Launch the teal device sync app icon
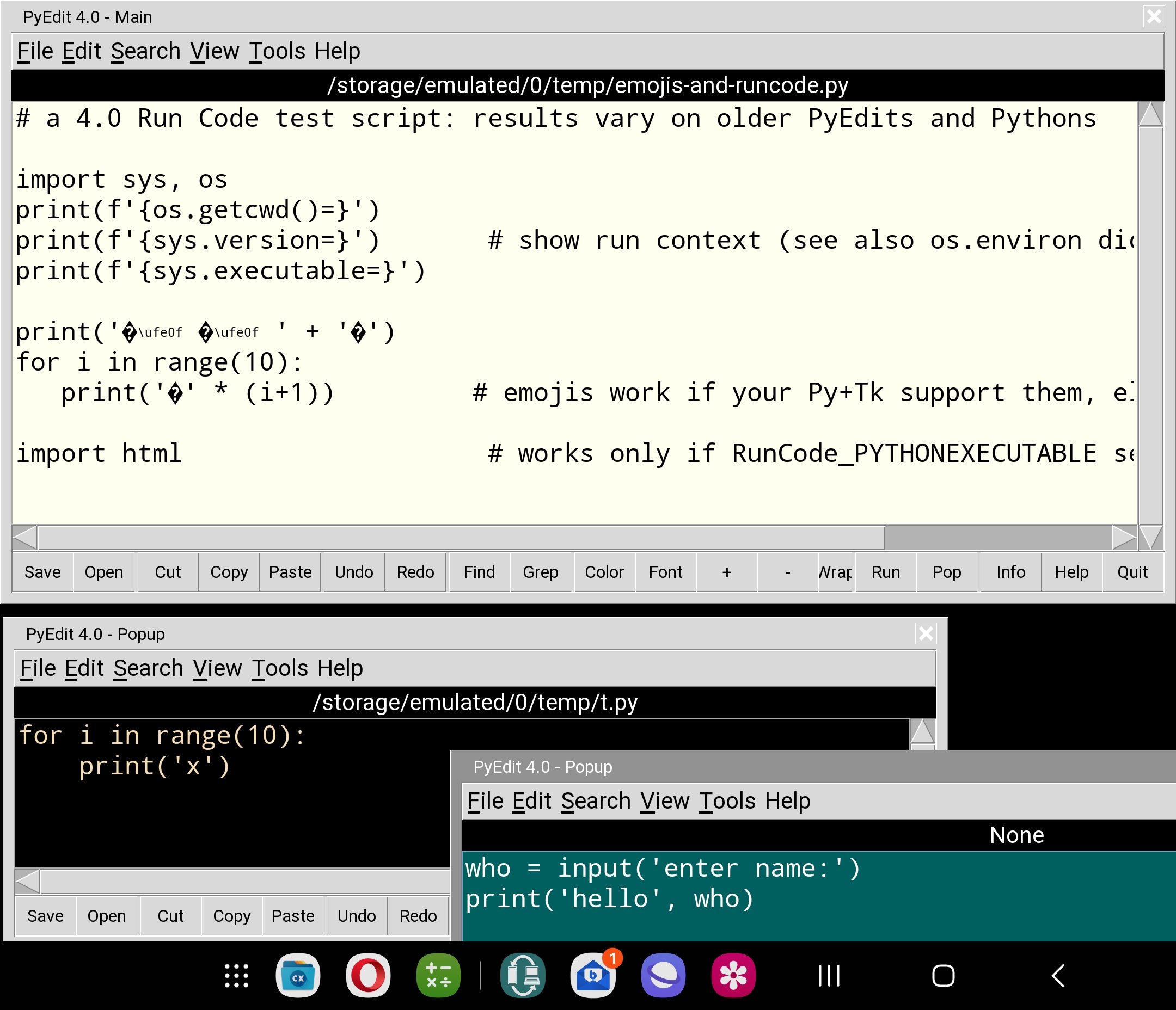Image resolution: width=1176 pixels, height=1010 pixels. (x=523, y=976)
